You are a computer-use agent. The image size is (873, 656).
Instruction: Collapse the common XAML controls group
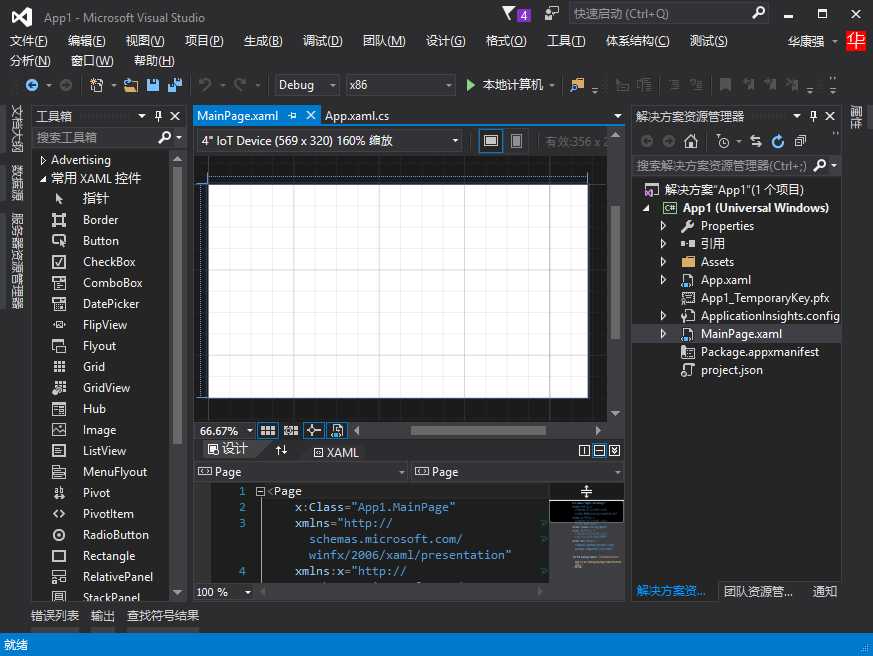click(43, 179)
